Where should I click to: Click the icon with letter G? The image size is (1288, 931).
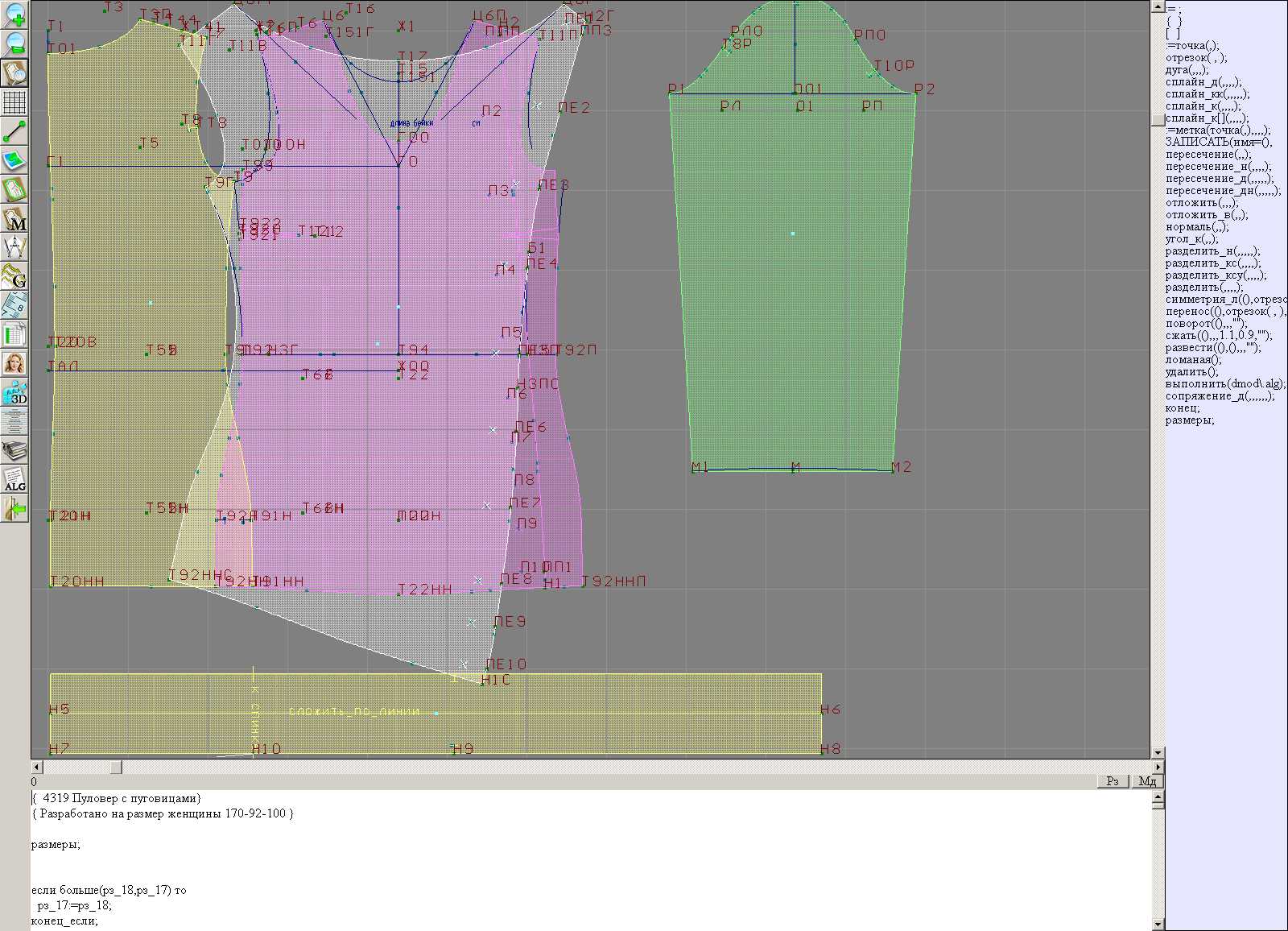coord(14,276)
